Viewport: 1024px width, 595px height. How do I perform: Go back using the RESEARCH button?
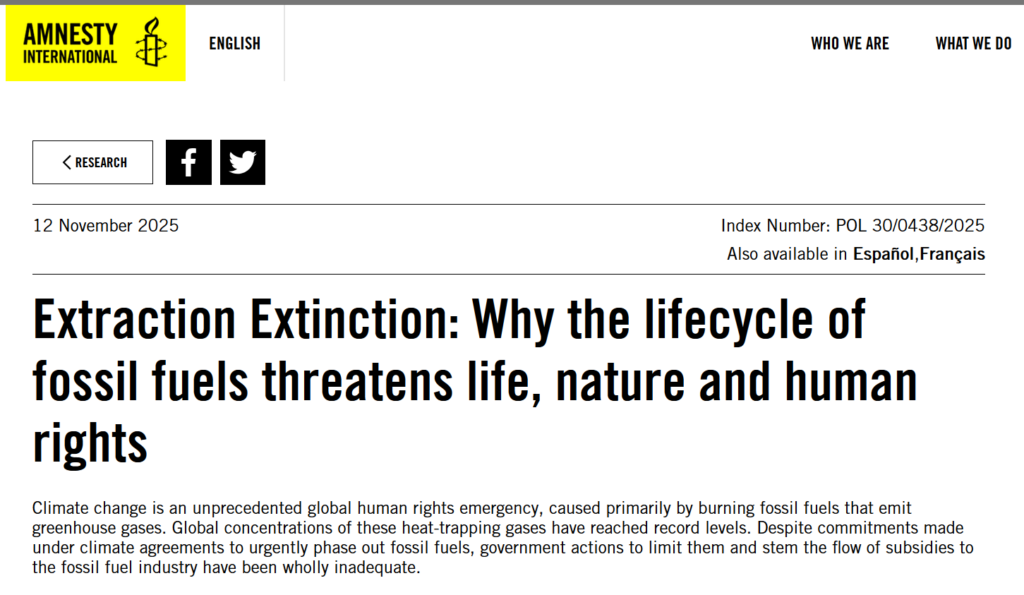click(x=93, y=163)
